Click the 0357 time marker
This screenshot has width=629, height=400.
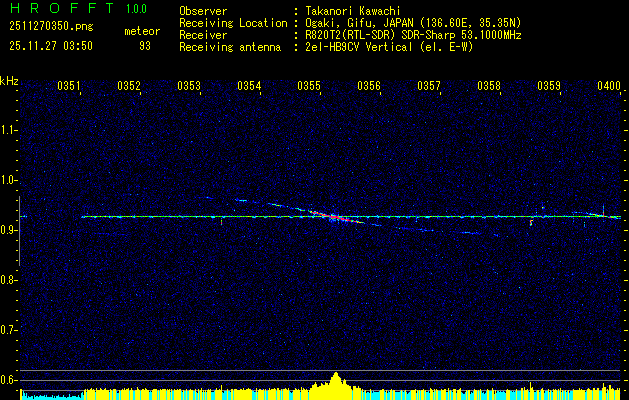point(429,86)
